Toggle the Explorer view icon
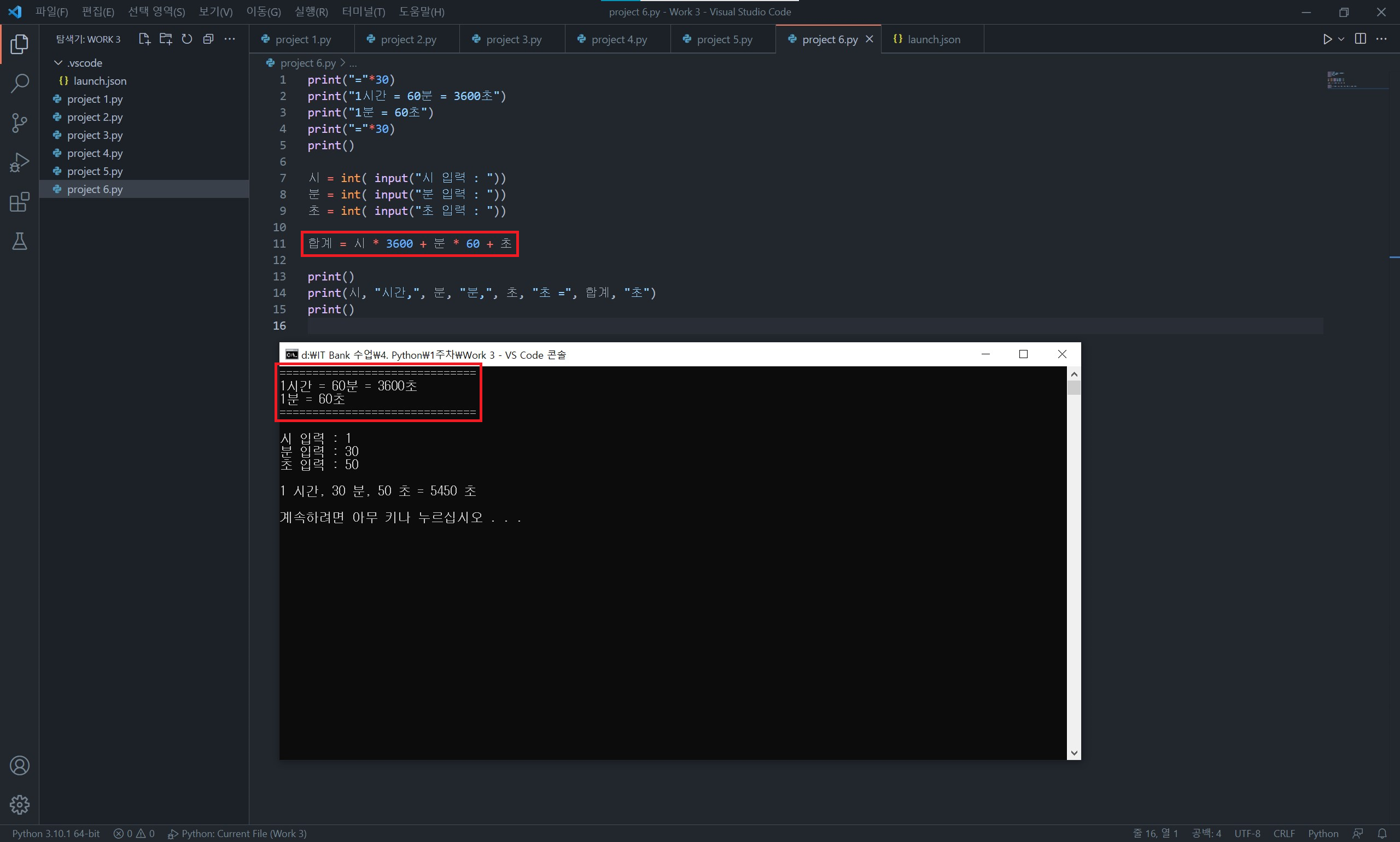The width and height of the screenshot is (1400, 842). 19,44
